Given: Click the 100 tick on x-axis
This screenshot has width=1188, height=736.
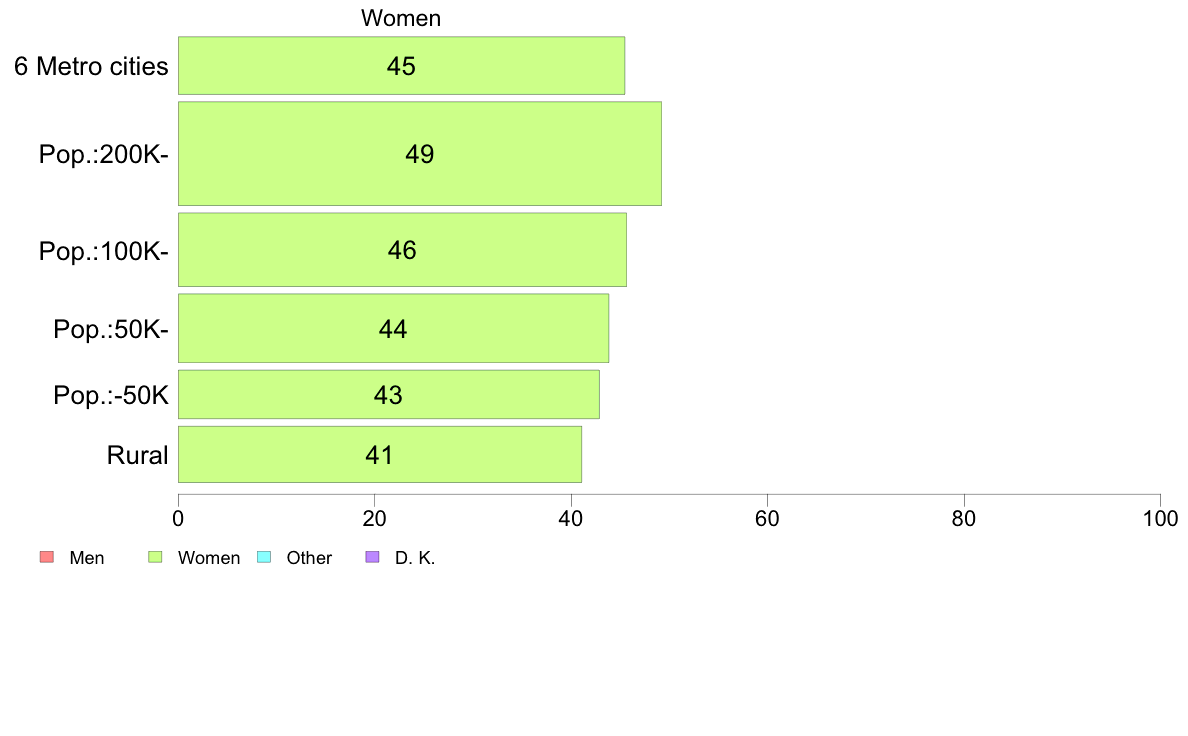Looking at the screenshot, I should tap(1160, 518).
